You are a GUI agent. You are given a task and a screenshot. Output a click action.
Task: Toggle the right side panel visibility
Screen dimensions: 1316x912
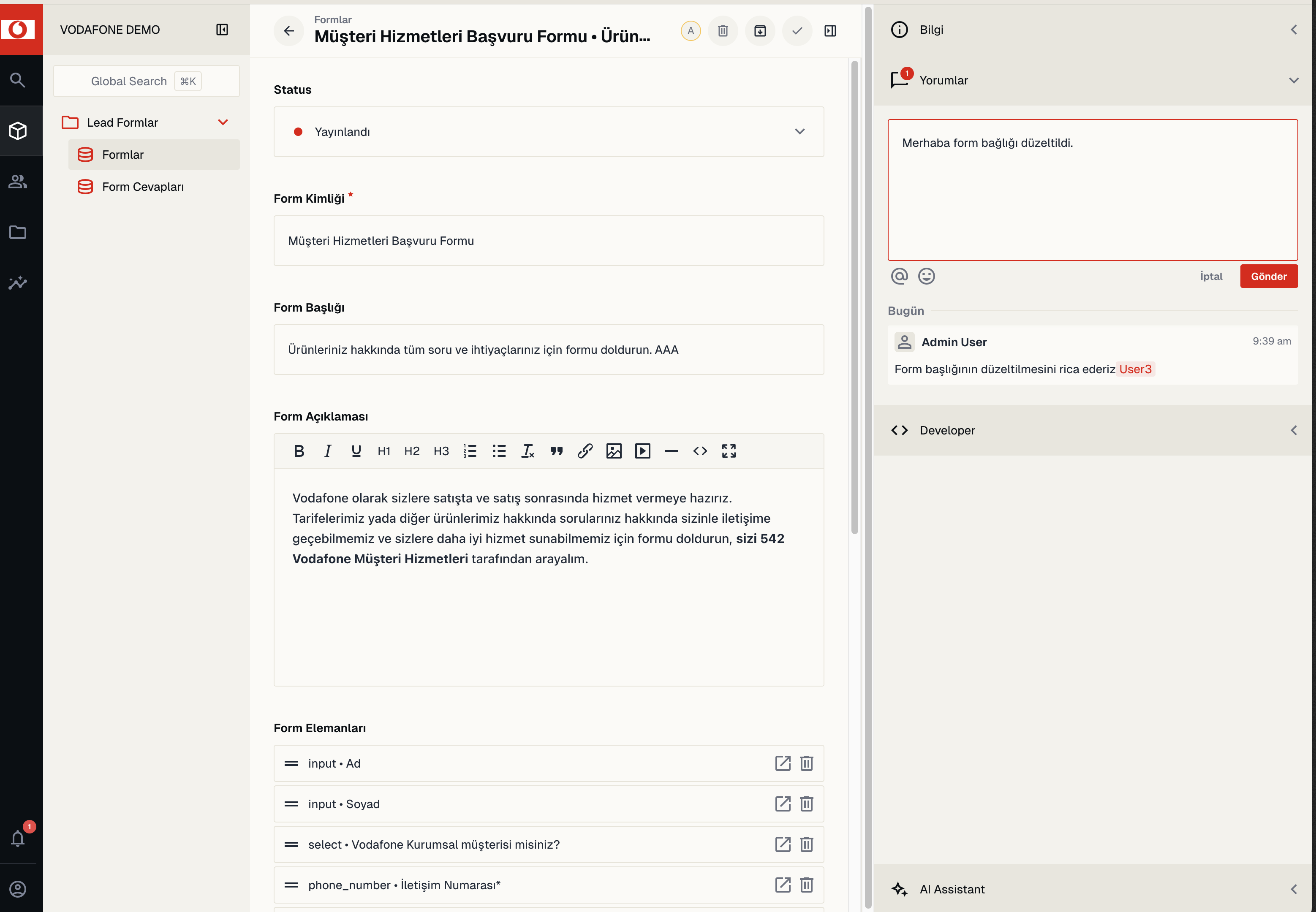coord(830,31)
